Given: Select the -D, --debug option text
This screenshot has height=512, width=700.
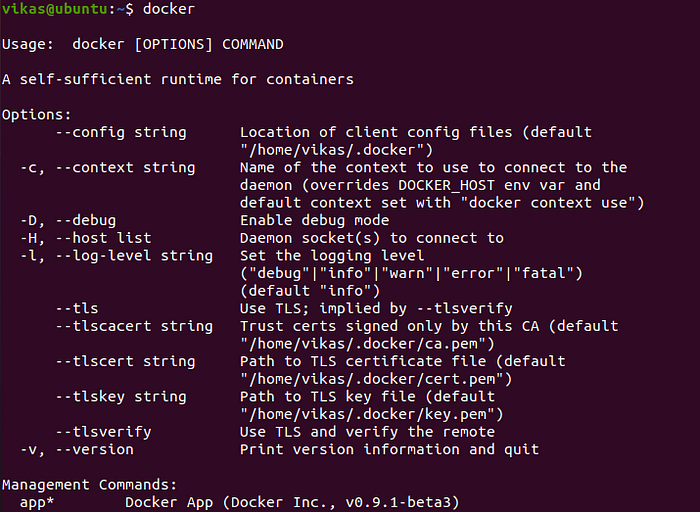Looking at the screenshot, I should pos(68,220).
